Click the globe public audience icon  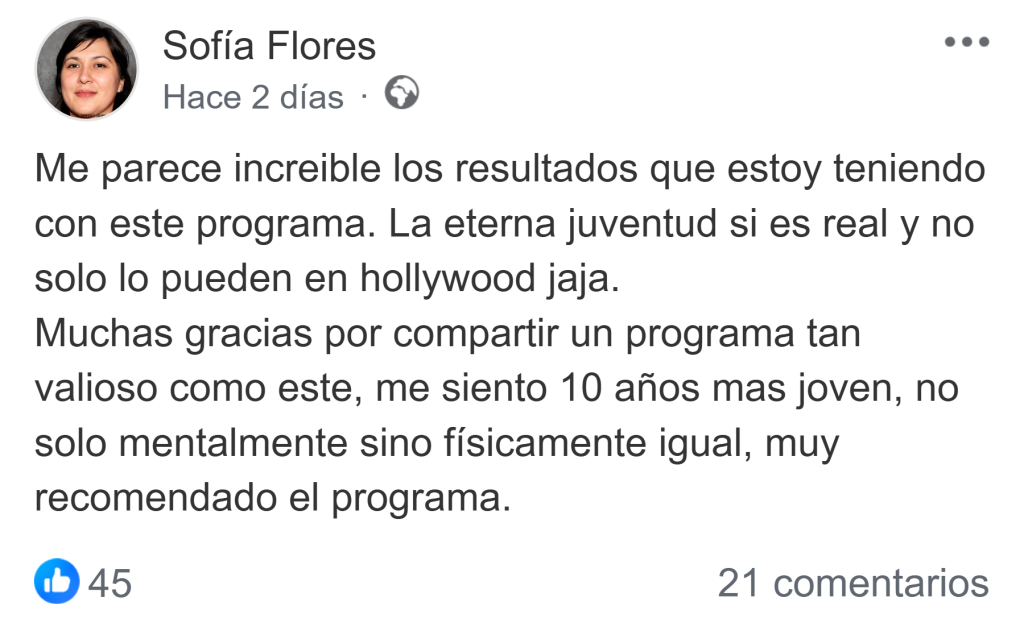(x=401, y=95)
